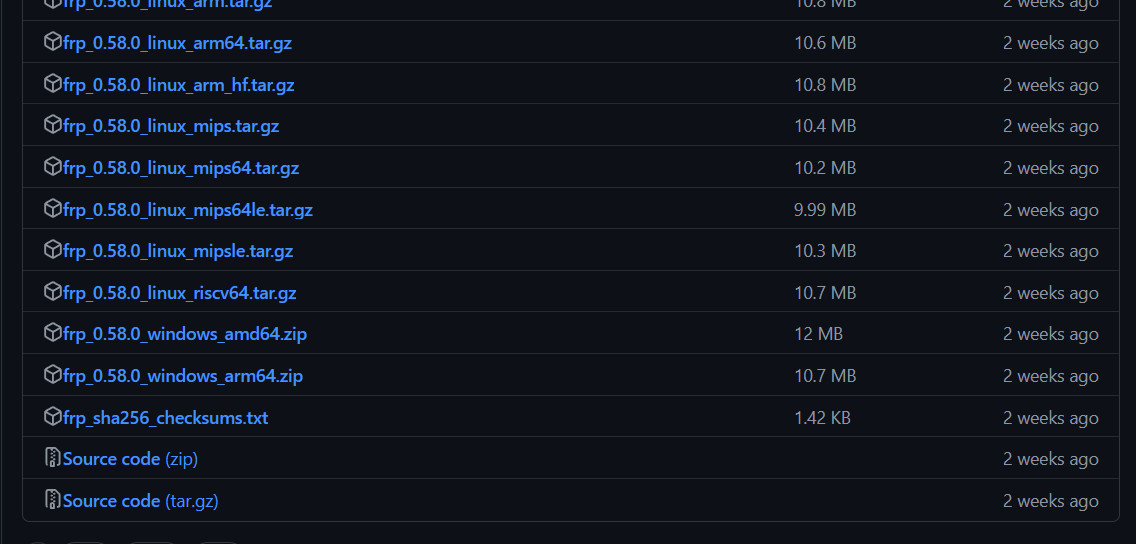Click package icon beside frp_0.58.0_linux_mips.tar.gz
Image resolution: width=1136 pixels, height=544 pixels.
click(x=52, y=126)
